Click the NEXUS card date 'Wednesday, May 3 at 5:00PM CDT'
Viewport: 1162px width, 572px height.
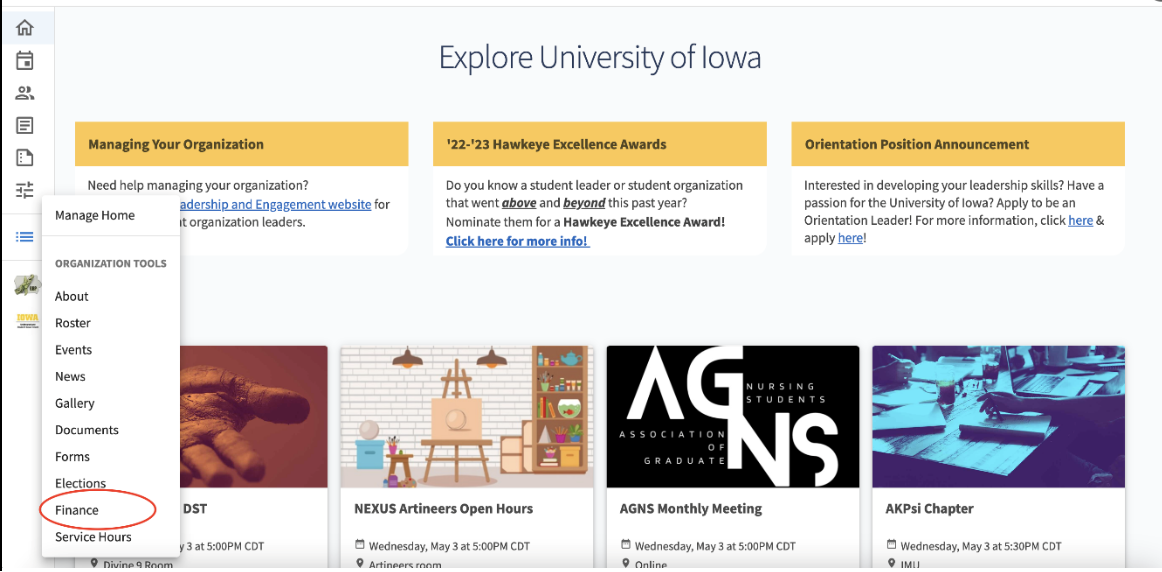pos(449,547)
